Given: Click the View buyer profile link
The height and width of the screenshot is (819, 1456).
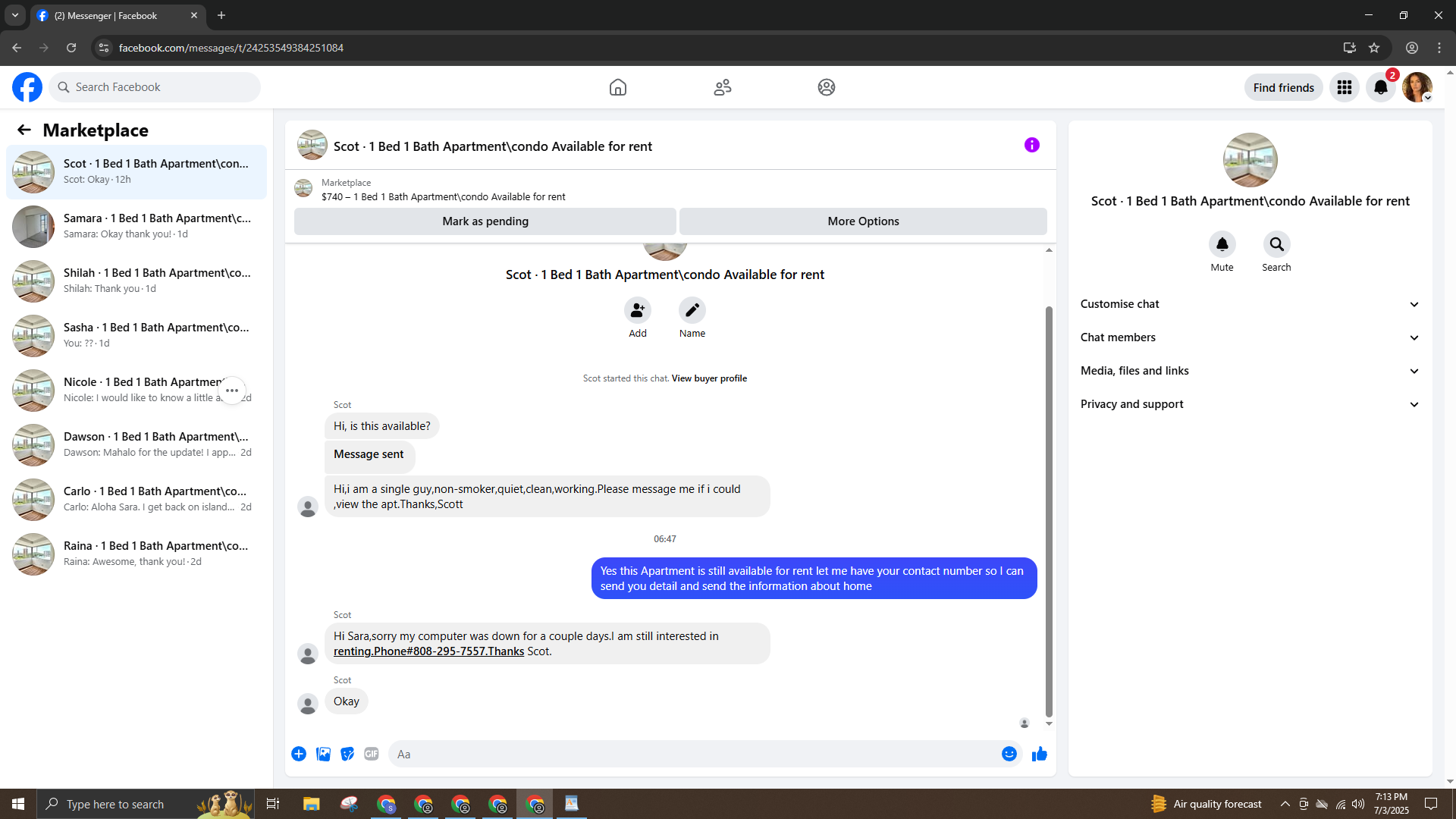Looking at the screenshot, I should pyautogui.click(x=708, y=378).
